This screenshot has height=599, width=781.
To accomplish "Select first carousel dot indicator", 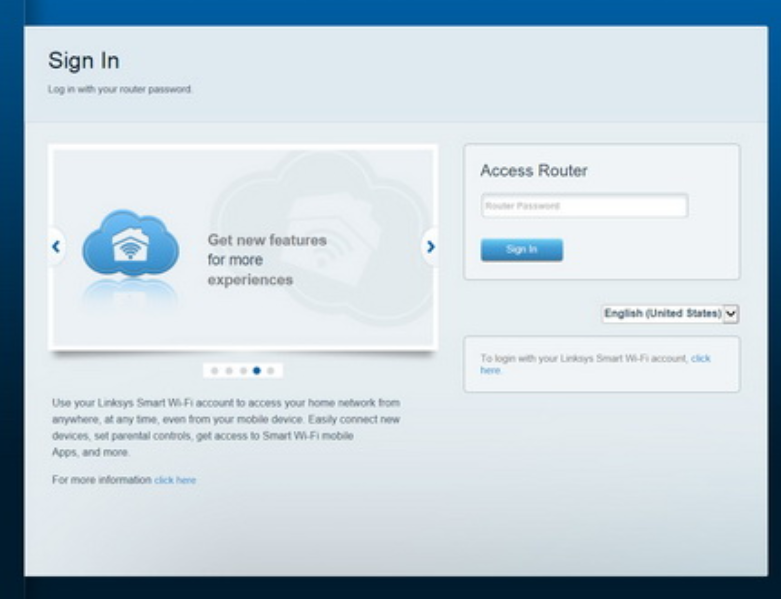I will pos(215,370).
